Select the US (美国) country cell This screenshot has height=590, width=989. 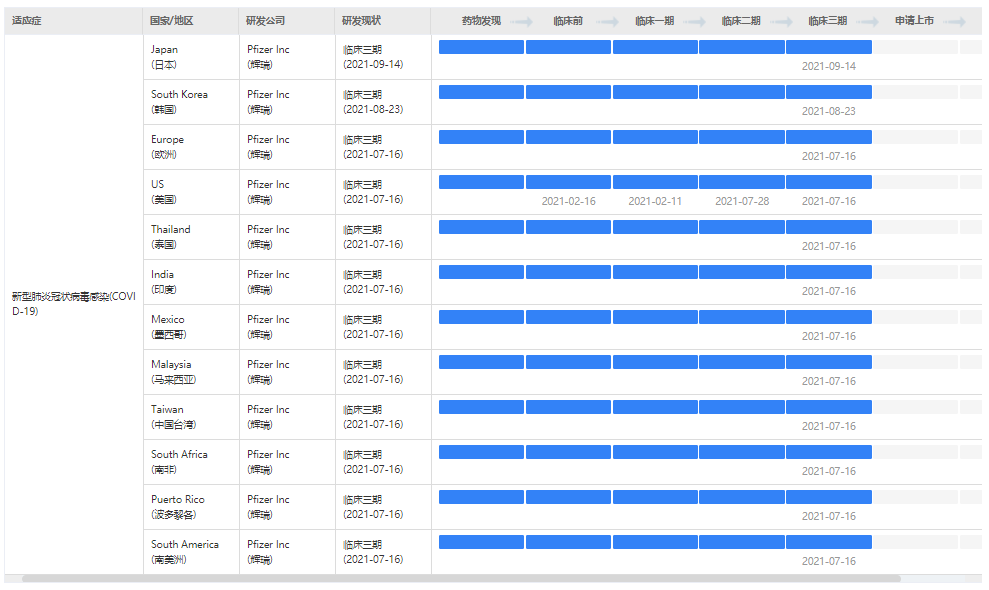point(191,192)
